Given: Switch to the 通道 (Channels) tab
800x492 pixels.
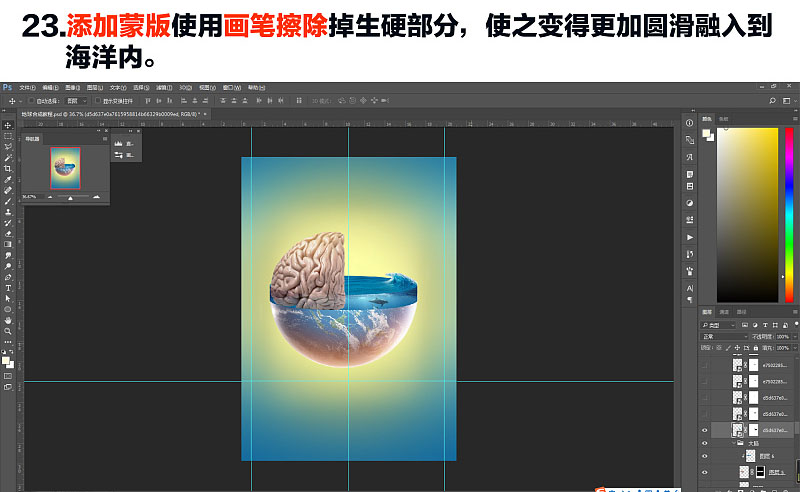Looking at the screenshot, I should tap(724, 312).
